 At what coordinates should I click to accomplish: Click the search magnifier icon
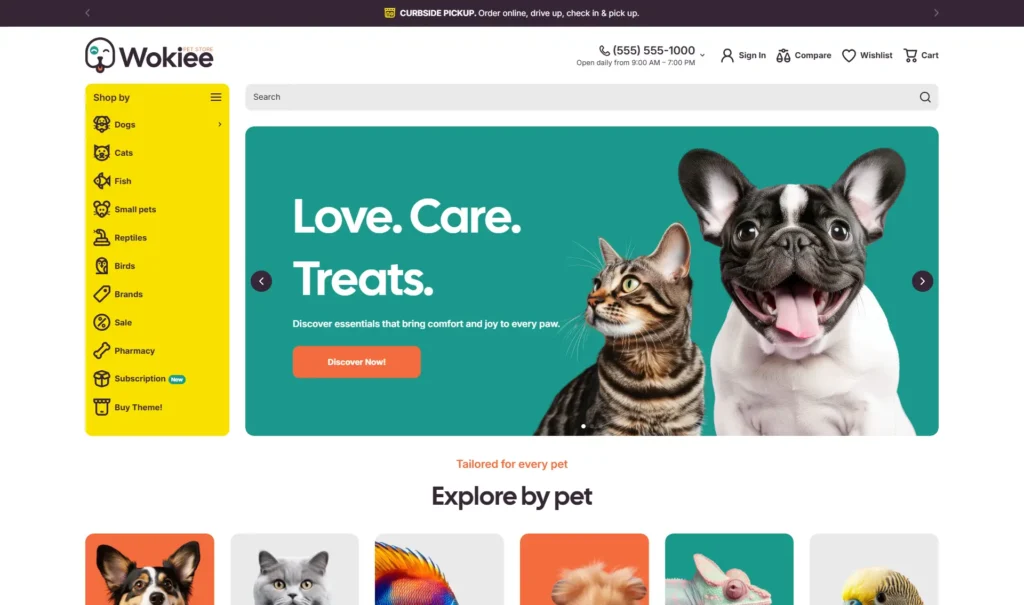click(x=925, y=97)
